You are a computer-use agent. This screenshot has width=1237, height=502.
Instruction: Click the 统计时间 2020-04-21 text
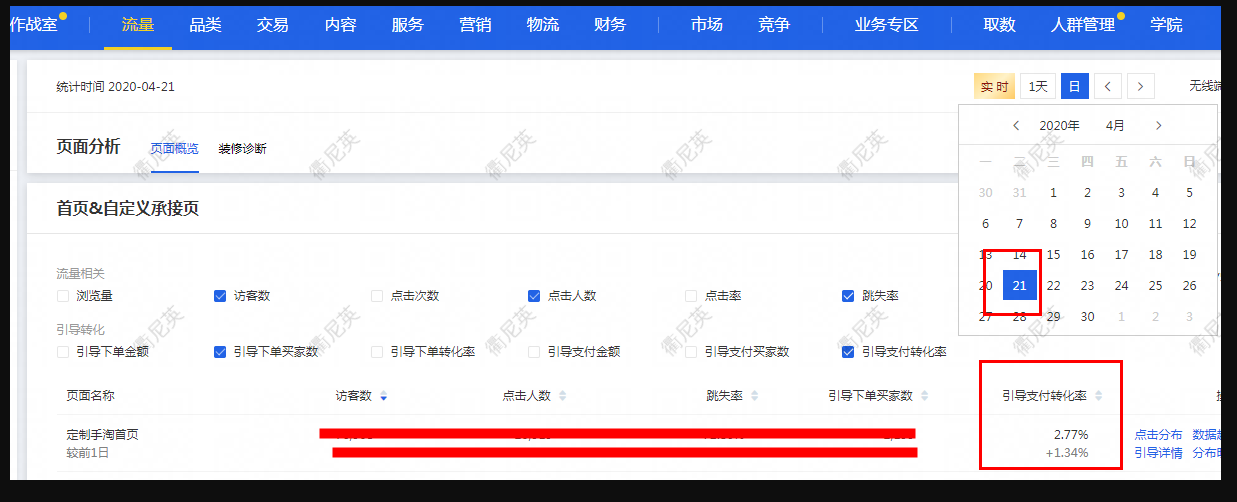coord(116,87)
